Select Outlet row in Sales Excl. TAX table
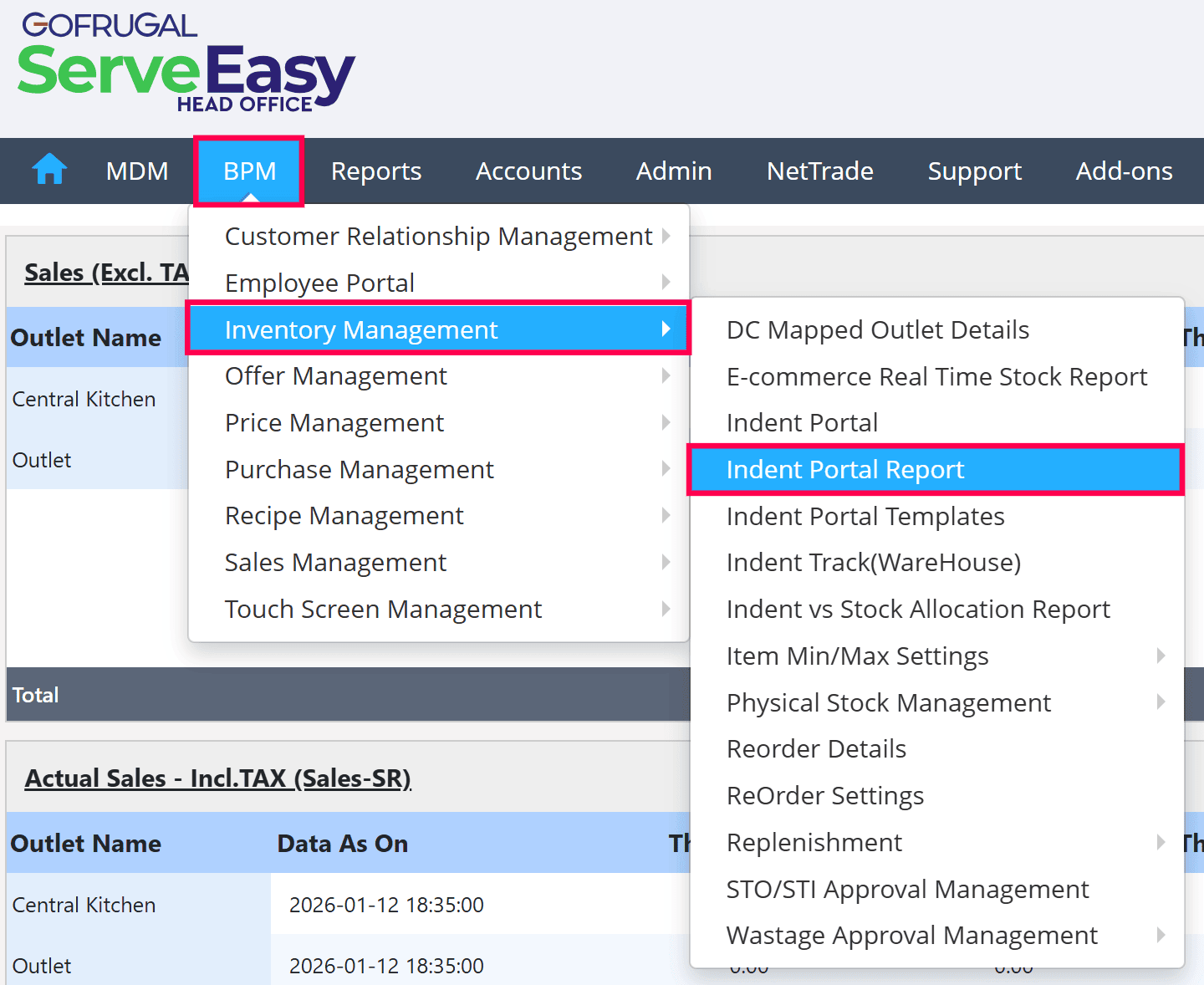 pyautogui.click(x=42, y=460)
